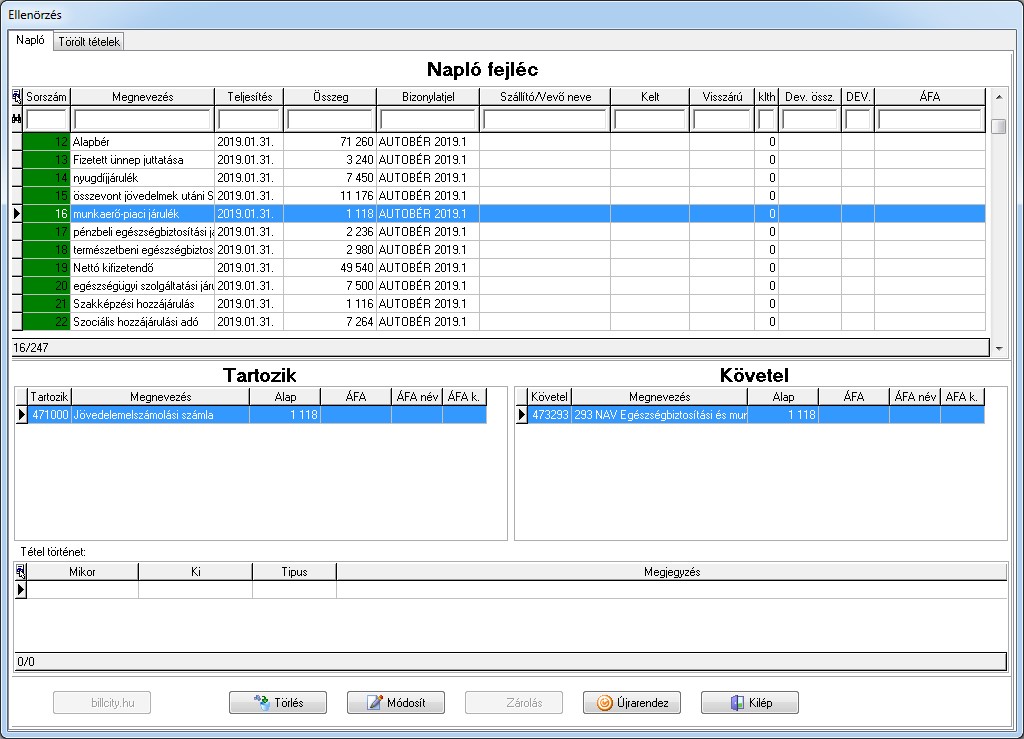Click the Törlés button
The height and width of the screenshot is (739, 1024).
278,702
